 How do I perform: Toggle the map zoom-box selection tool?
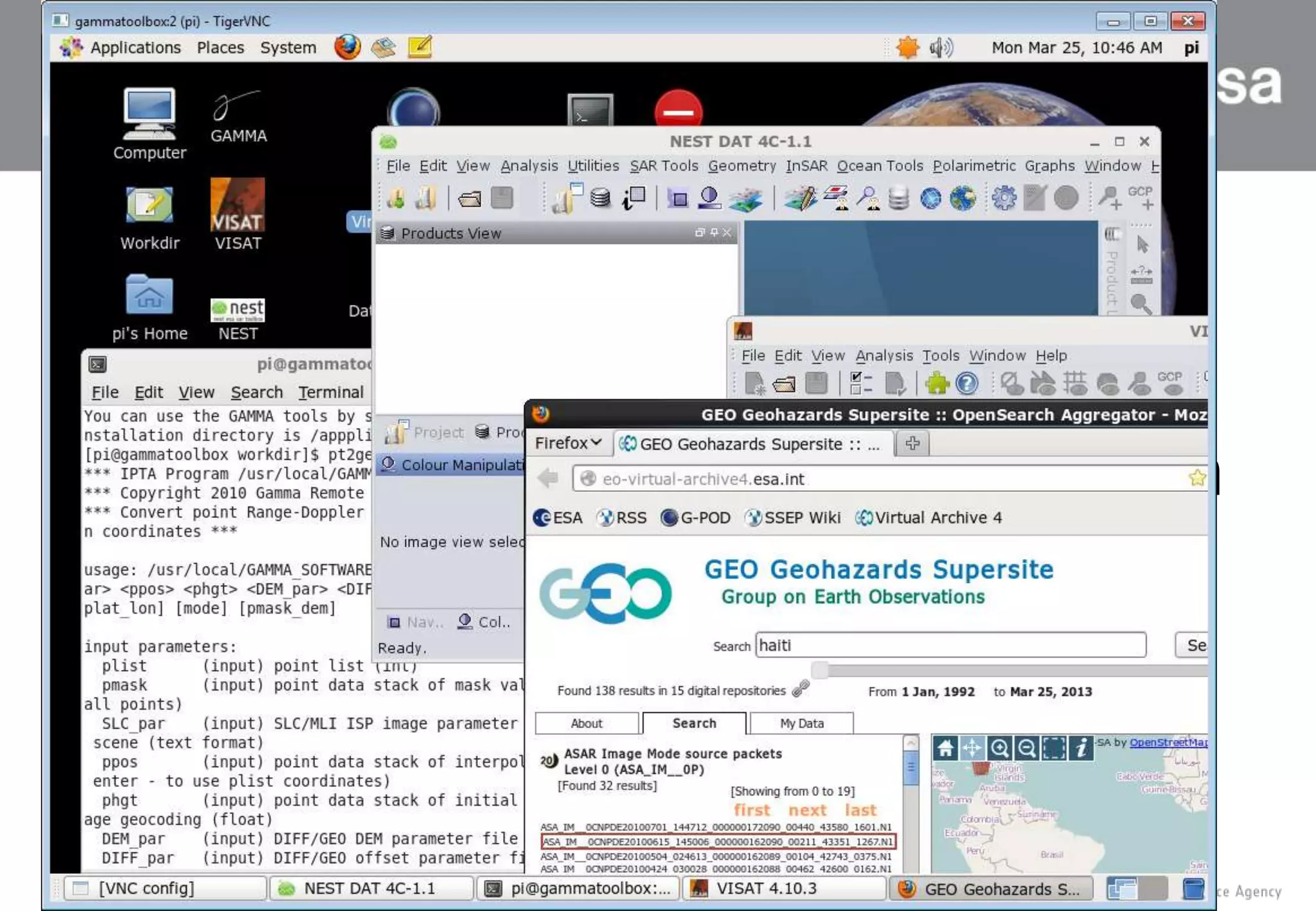click(x=1054, y=748)
